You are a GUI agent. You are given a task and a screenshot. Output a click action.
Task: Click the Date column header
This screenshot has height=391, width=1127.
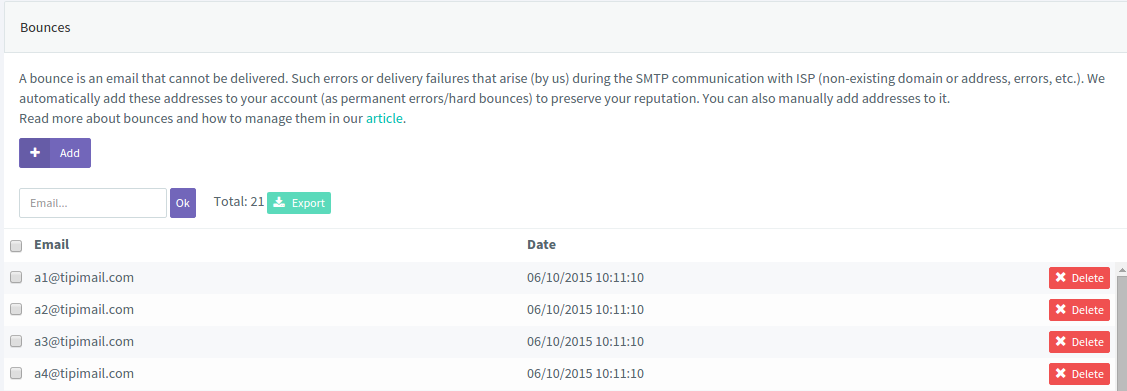tap(541, 244)
